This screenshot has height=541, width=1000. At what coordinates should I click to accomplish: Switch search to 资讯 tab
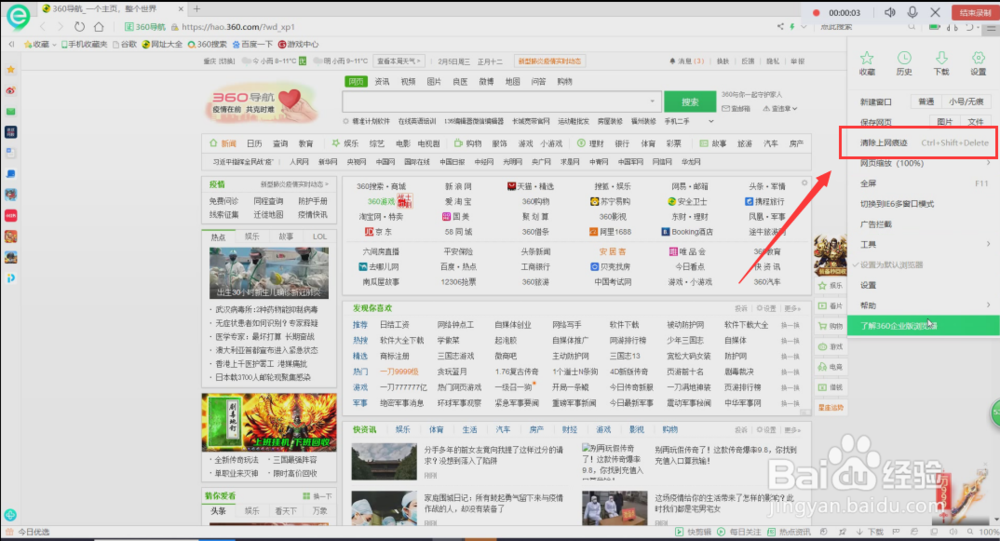point(382,82)
